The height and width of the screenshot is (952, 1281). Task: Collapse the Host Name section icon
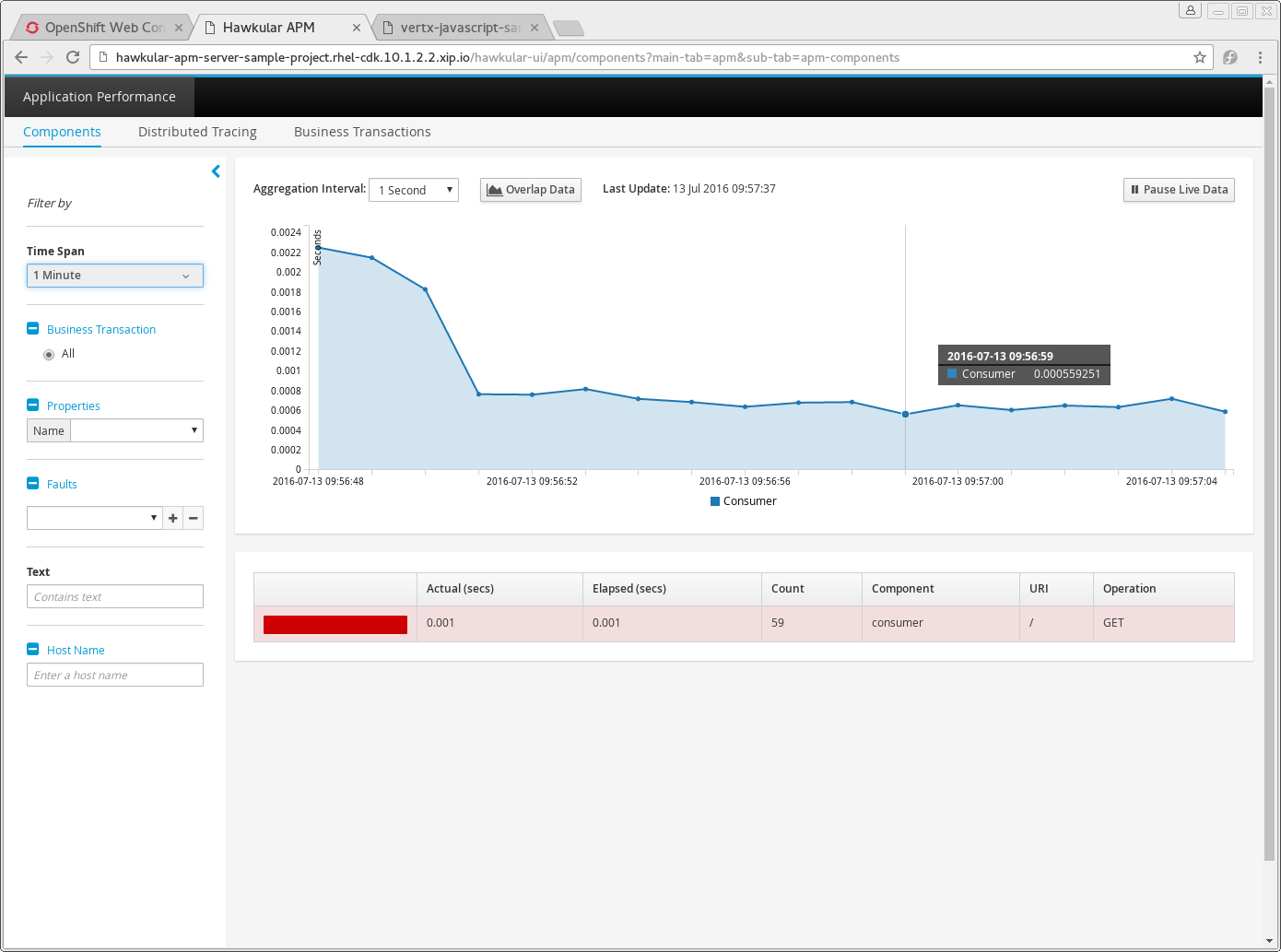click(33, 649)
